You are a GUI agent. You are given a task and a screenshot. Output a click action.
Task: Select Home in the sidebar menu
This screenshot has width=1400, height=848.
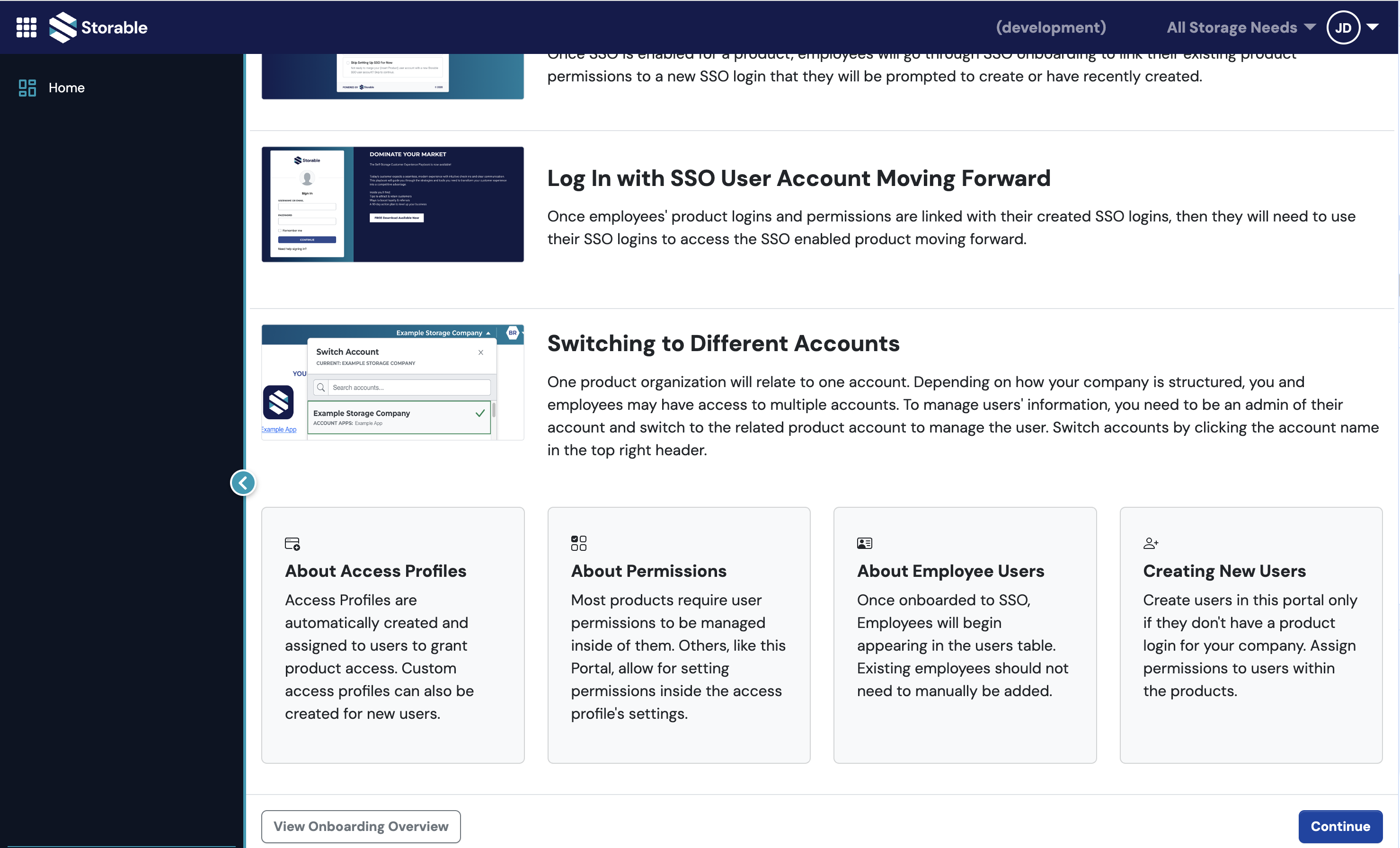[66, 88]
